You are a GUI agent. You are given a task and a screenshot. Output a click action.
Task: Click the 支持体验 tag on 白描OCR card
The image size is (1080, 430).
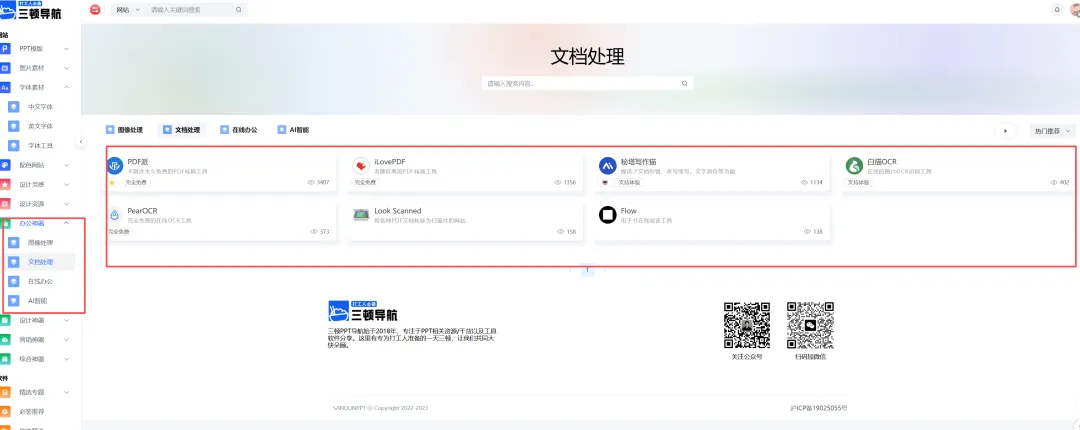coord(858,183)
